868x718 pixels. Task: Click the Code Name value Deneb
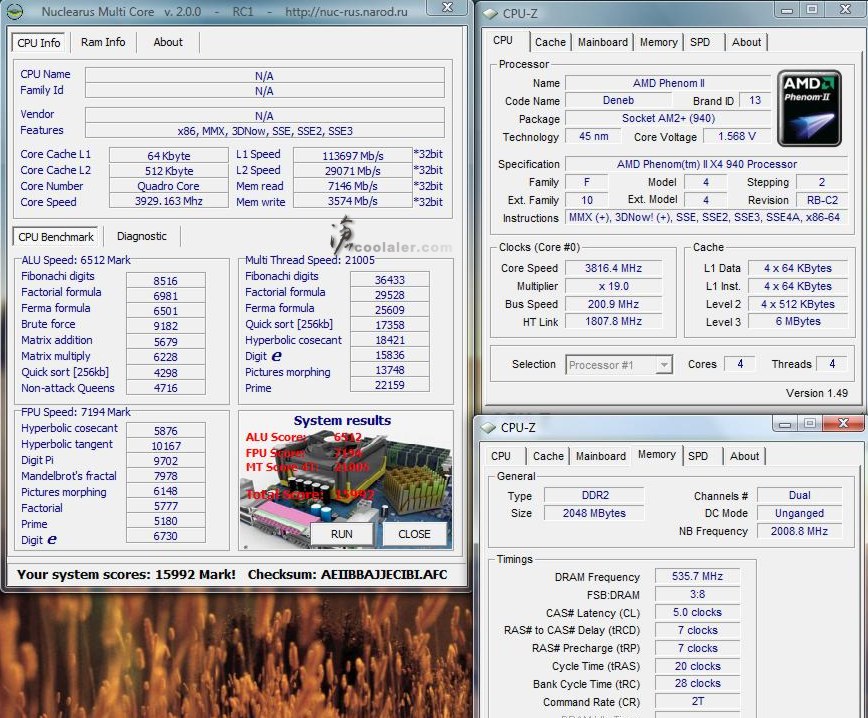618,100
